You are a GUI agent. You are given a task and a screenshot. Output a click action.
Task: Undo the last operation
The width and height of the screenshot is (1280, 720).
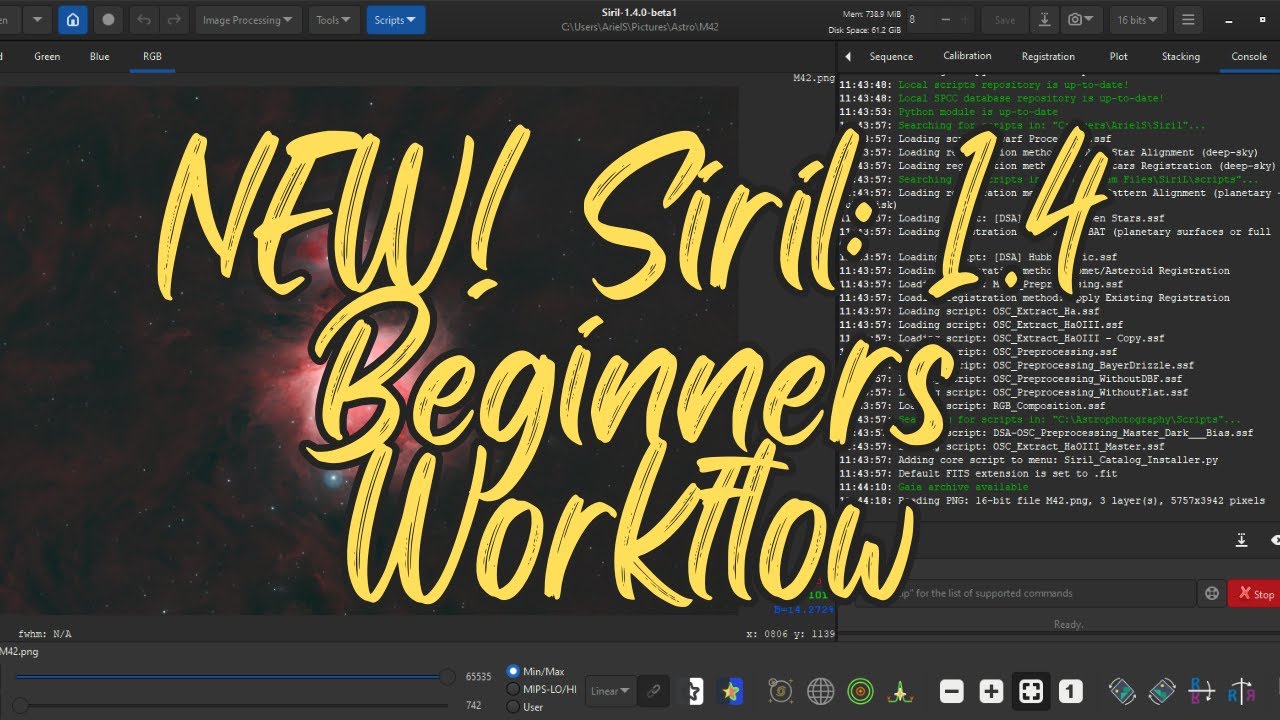tap(145, 19)
